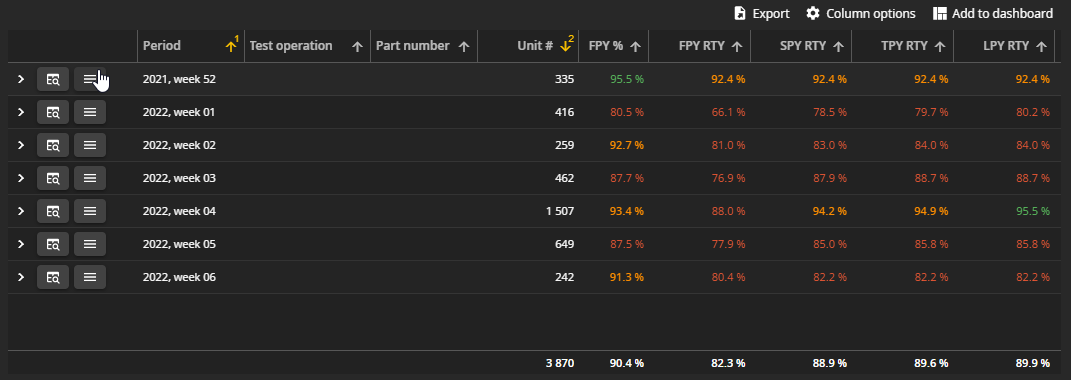Add table to dashboard
The width and height of the screenshot is (1071, 380).
pyautogui.click(x=993, y=14)
